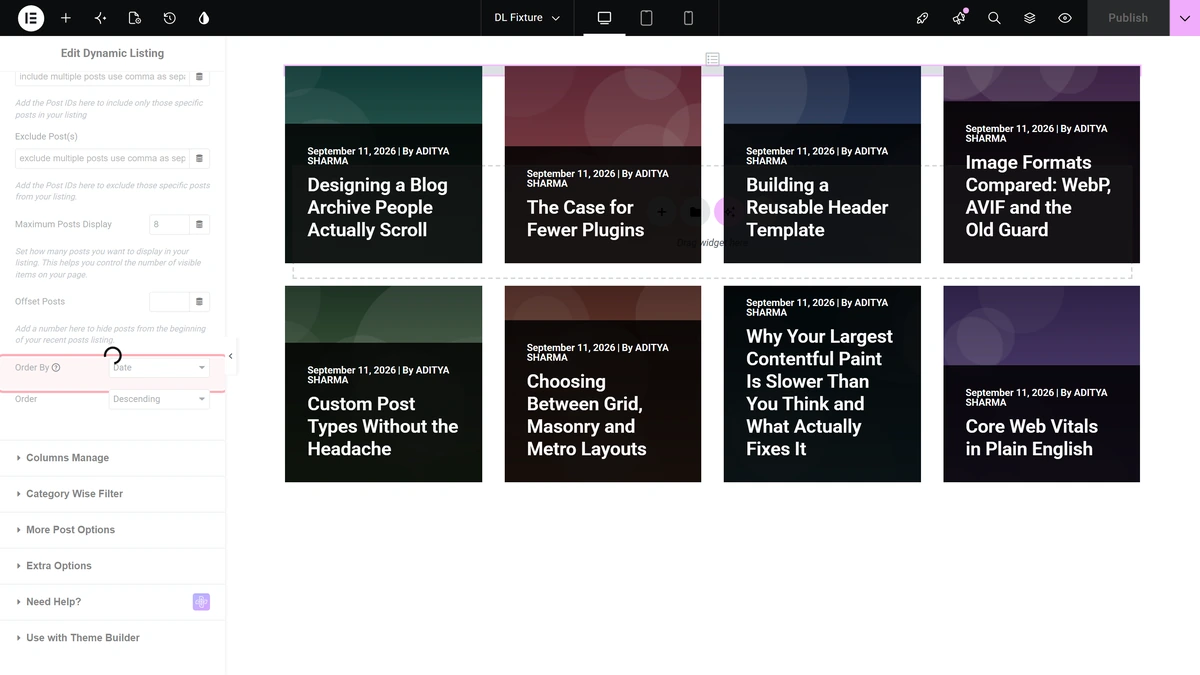Open the page settings document icon

(135, 18)
